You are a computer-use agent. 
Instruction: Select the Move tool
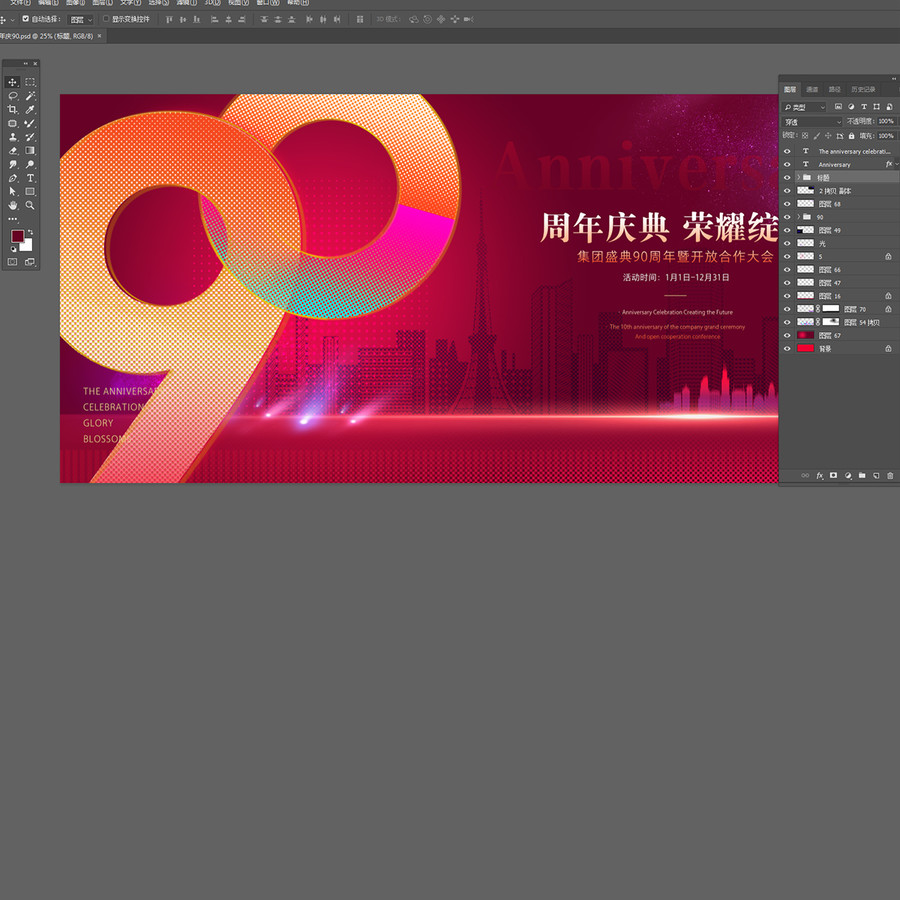tap(13, 82)
